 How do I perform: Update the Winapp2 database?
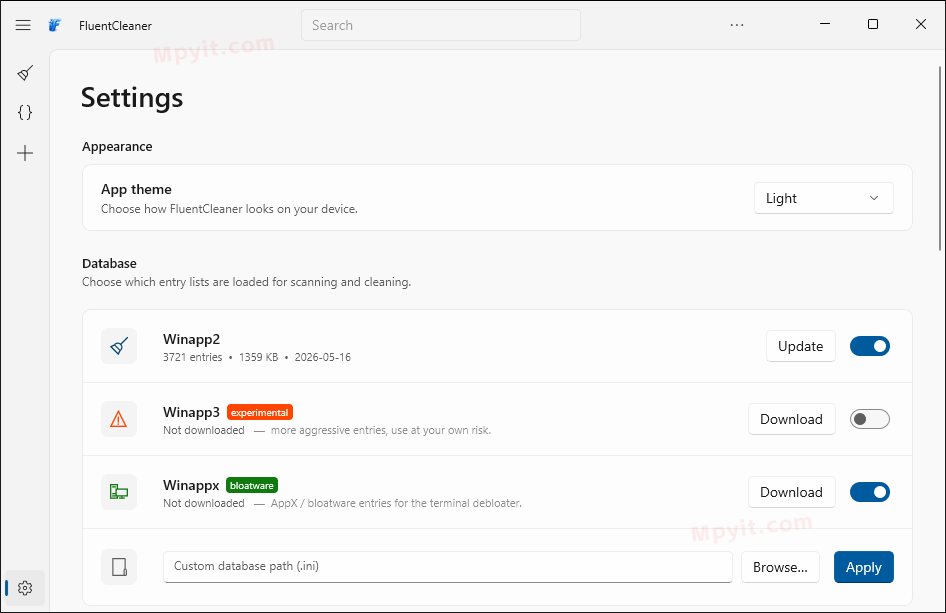coord(801,346)
